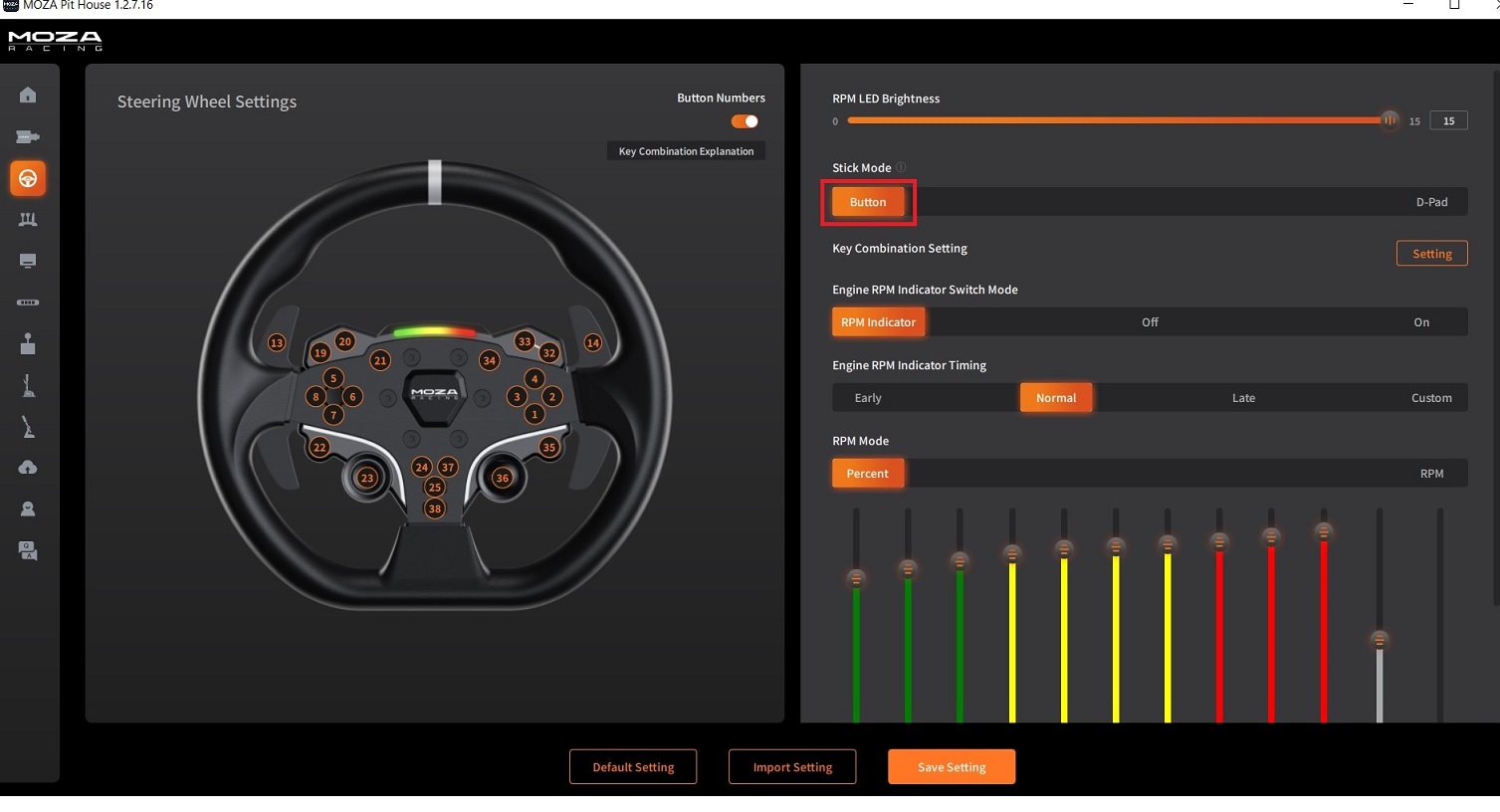The height and width of the screenshot is (812, 1500).
Task: Click the Save Setting button
Action: click(952, 767)
